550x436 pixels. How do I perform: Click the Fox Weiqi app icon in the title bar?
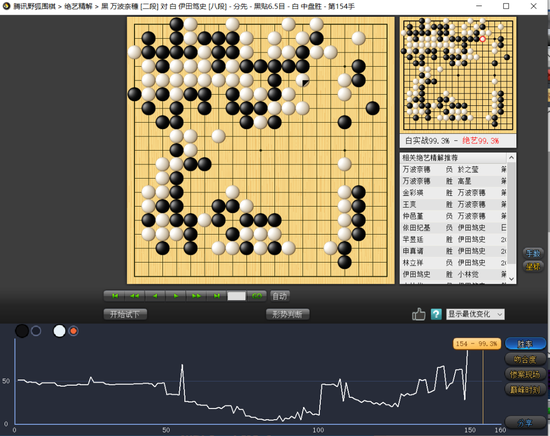(6, 6)
